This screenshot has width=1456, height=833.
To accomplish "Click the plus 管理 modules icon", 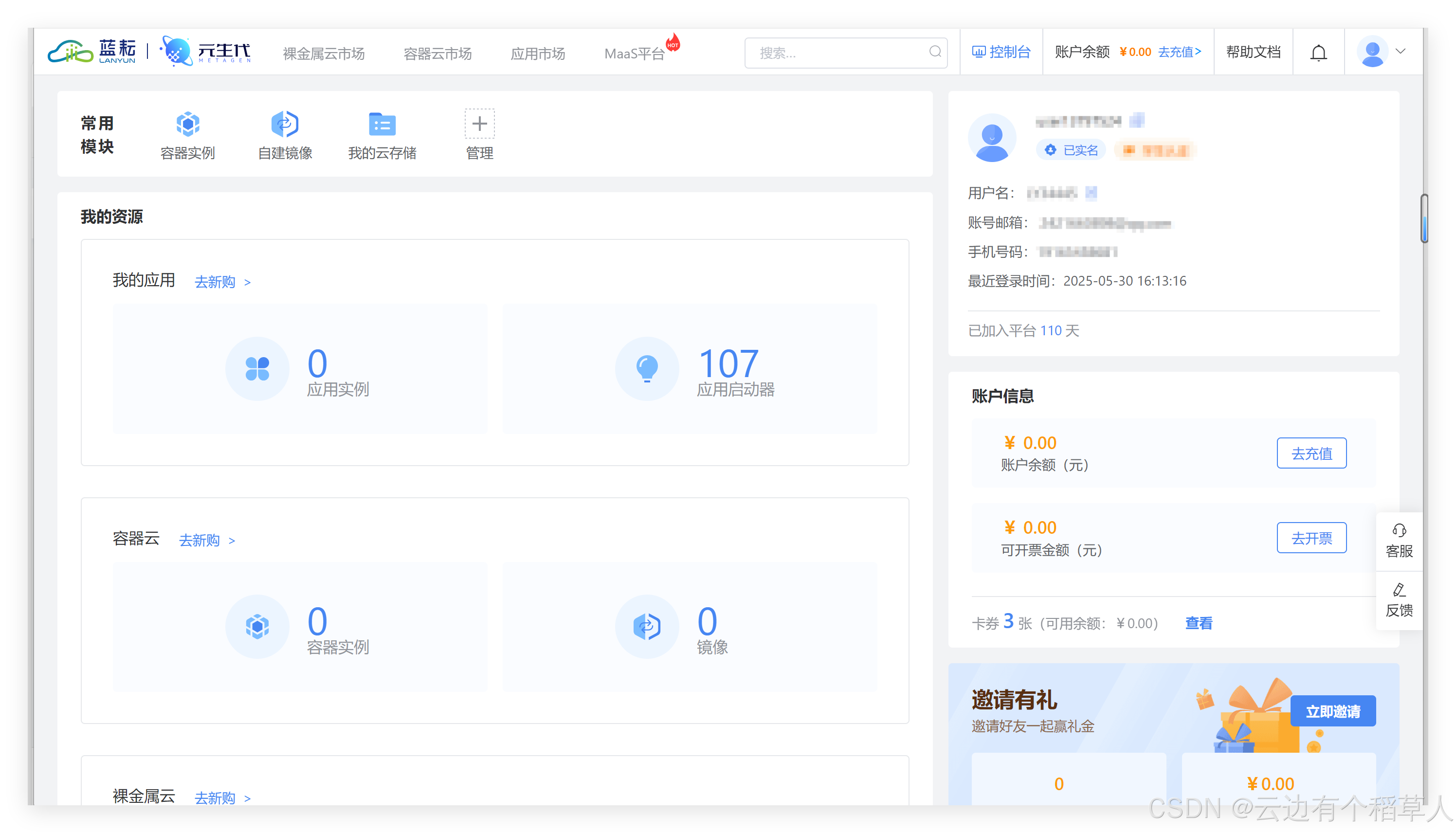I will click(x=479, y=124).
